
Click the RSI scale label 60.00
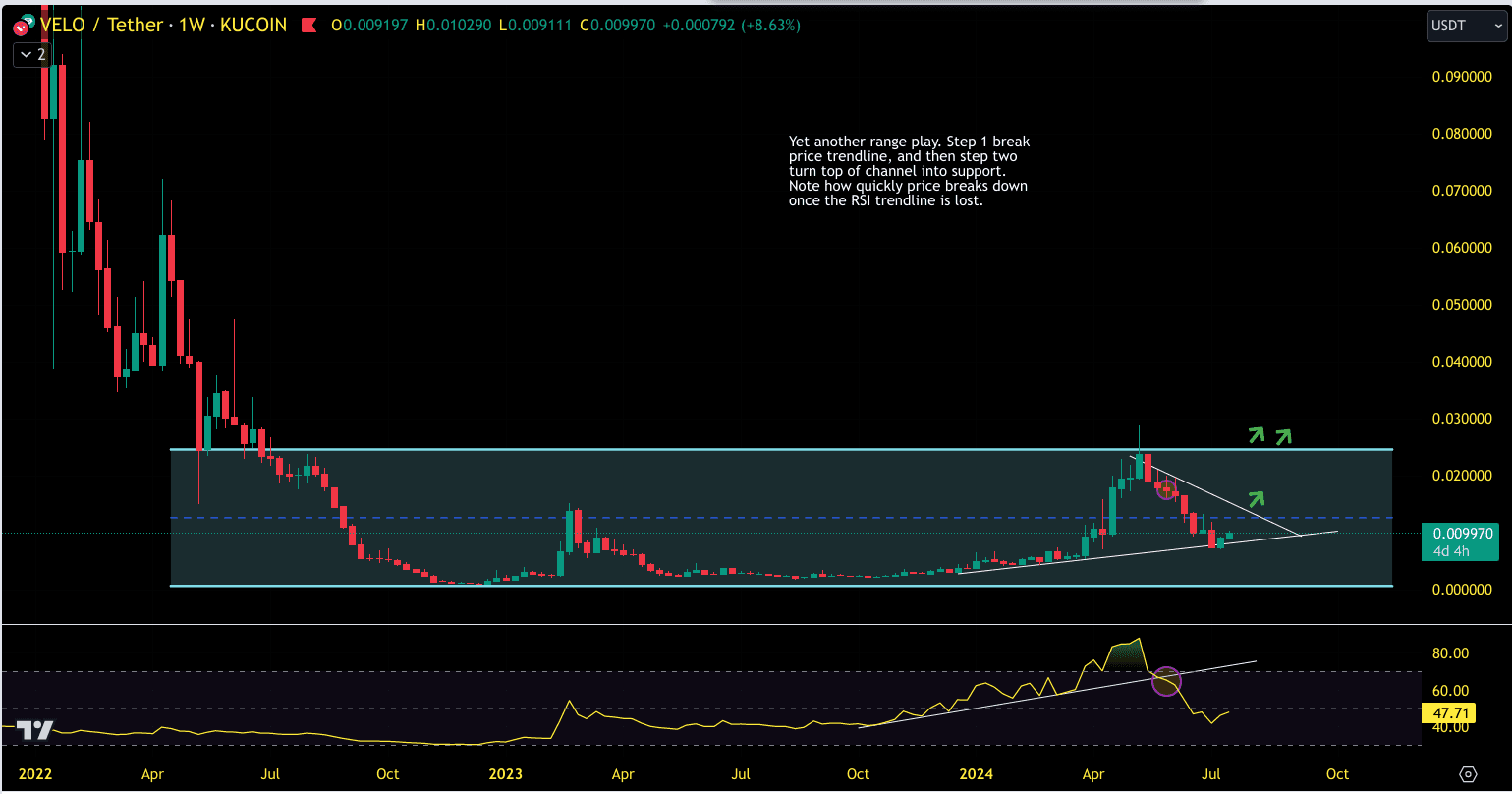coord(1451,691)
